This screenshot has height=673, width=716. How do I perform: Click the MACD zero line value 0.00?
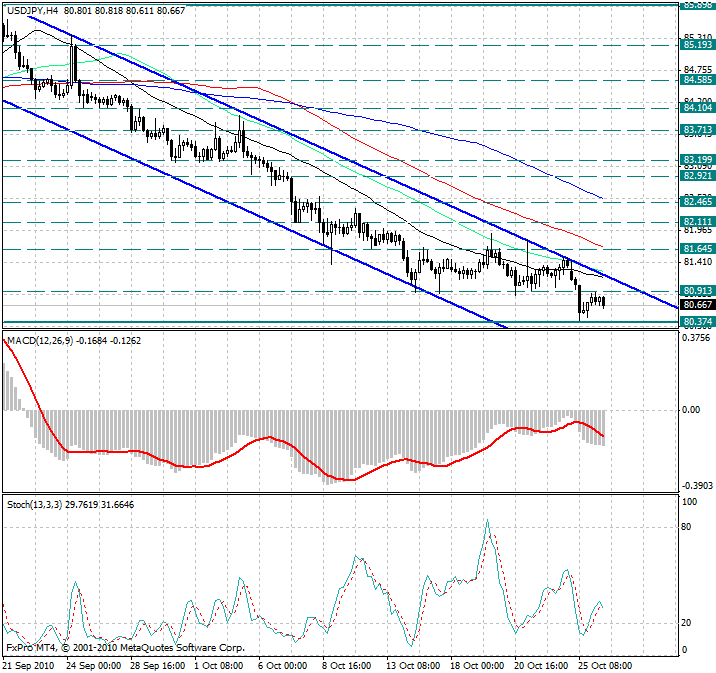(691, 410)
